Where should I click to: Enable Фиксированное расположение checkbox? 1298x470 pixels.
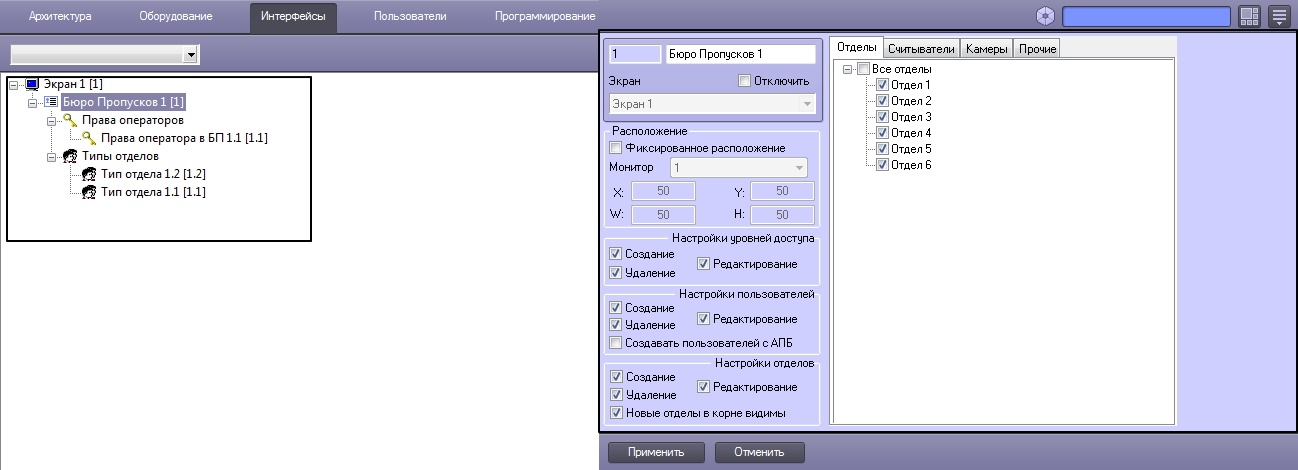615,148
